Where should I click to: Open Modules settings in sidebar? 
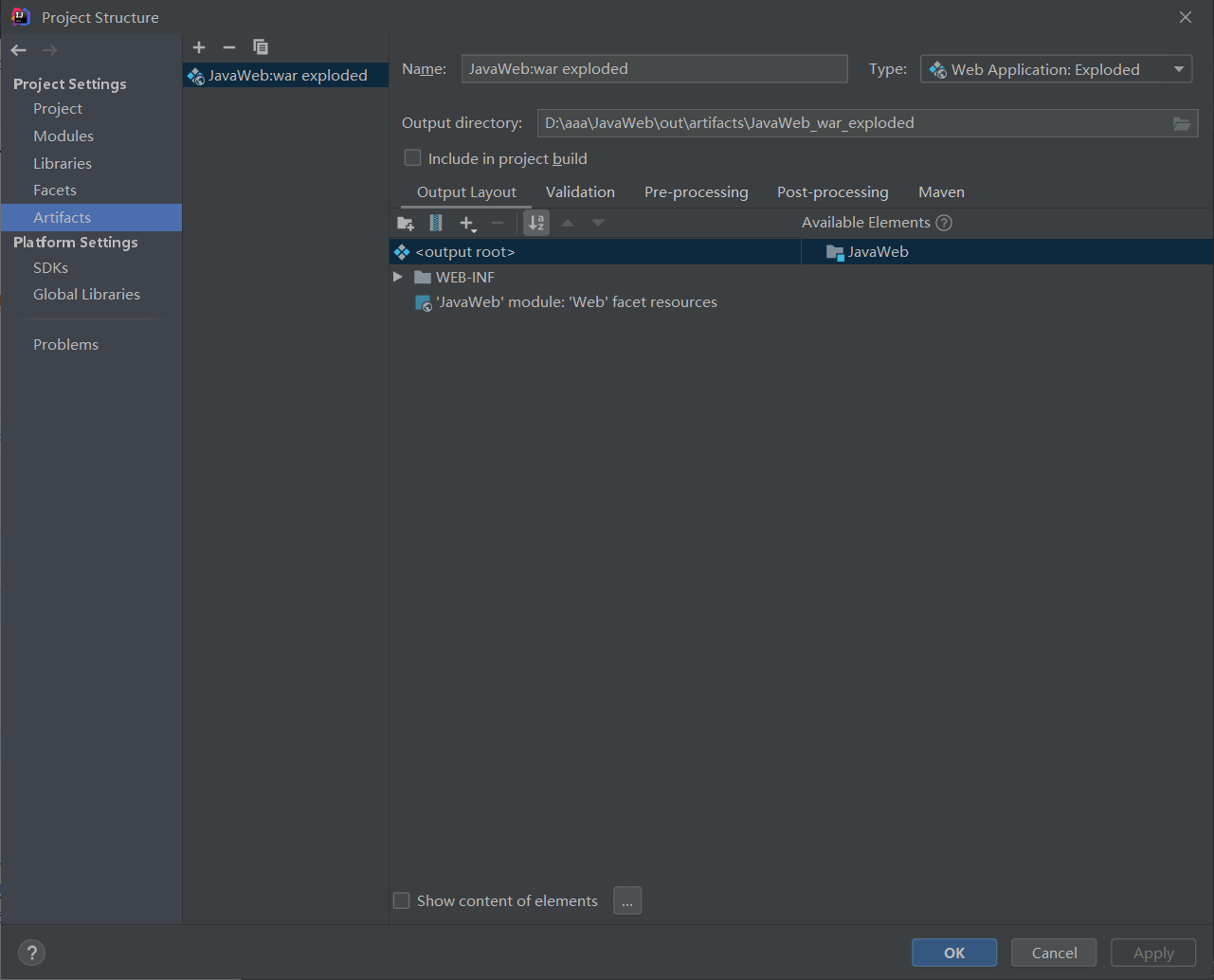coord(63,136)
